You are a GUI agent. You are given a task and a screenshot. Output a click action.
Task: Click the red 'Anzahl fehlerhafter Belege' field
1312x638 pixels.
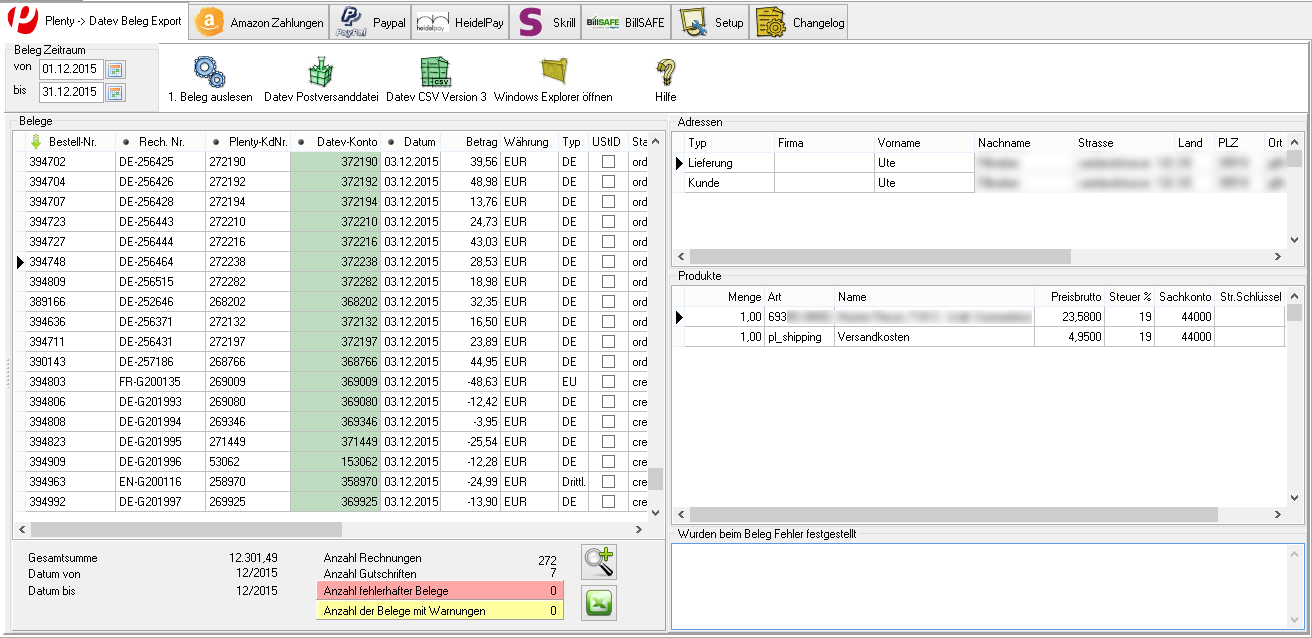[439, 591]
